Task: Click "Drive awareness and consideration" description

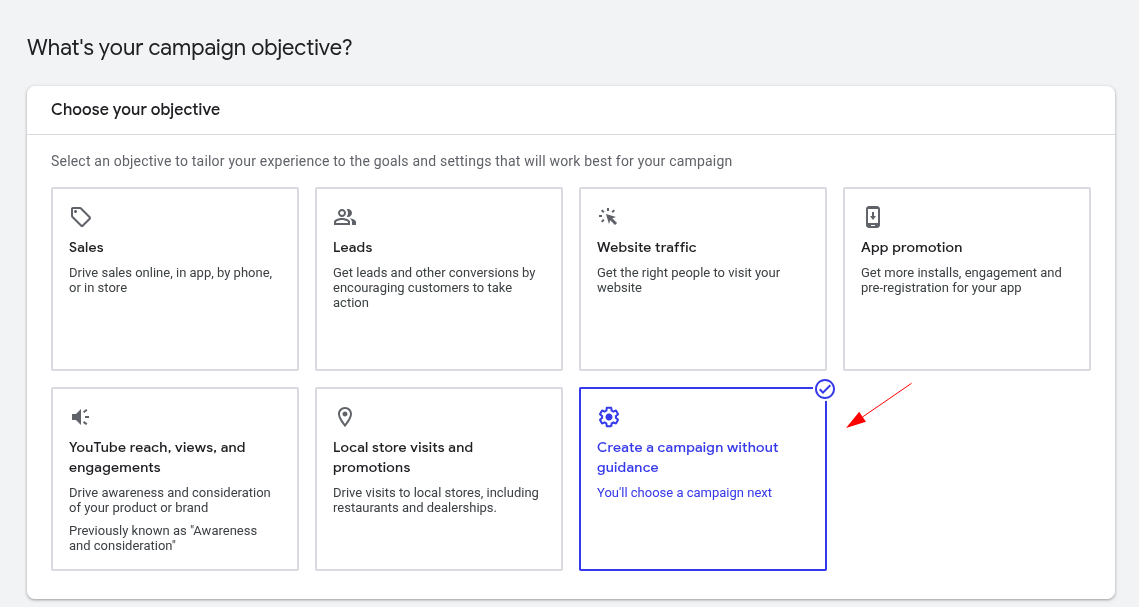Action: click(x=170, y=500)
